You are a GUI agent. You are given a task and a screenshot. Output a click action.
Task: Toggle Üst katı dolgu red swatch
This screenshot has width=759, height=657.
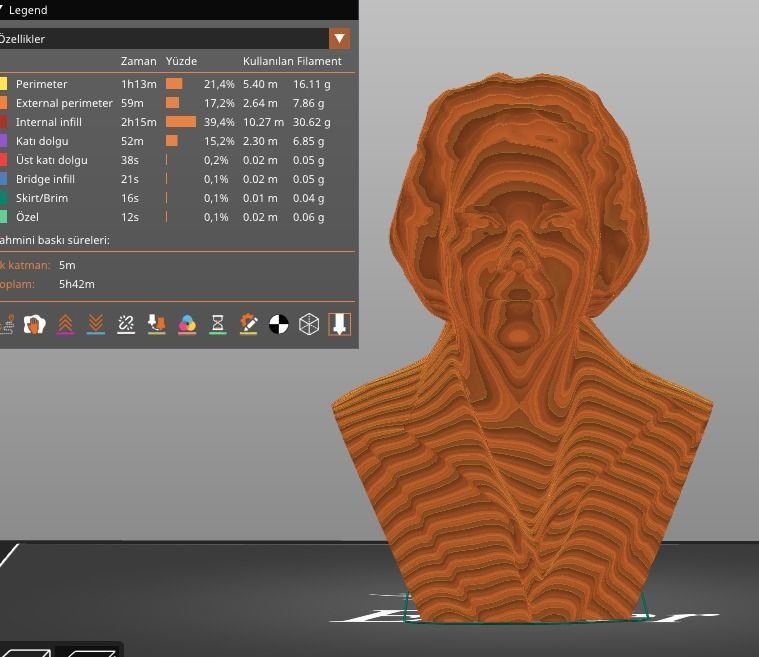pos(3,160)
